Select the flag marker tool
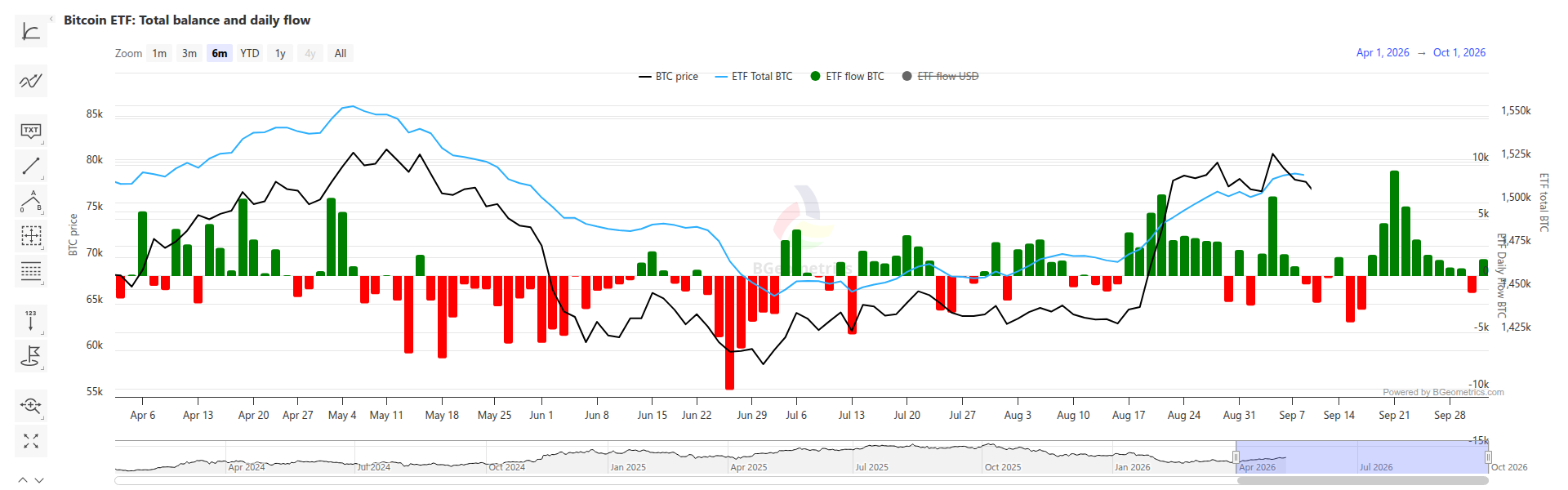Viewport: 1568px width, 490px height. pos(31,356)
